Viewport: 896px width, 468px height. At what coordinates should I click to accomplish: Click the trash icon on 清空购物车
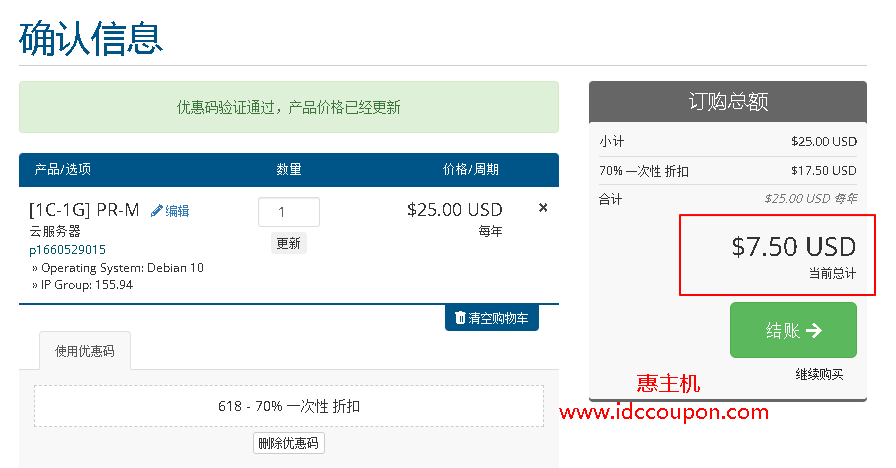point(459,318)
